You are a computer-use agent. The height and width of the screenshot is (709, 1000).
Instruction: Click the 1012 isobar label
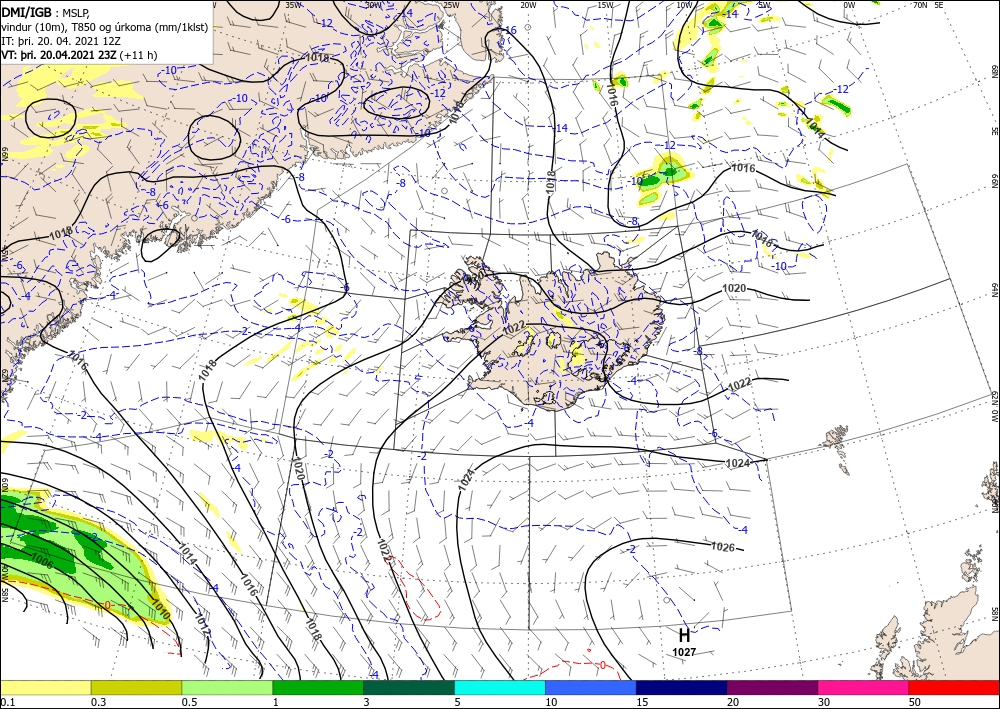tap(203, 626)
